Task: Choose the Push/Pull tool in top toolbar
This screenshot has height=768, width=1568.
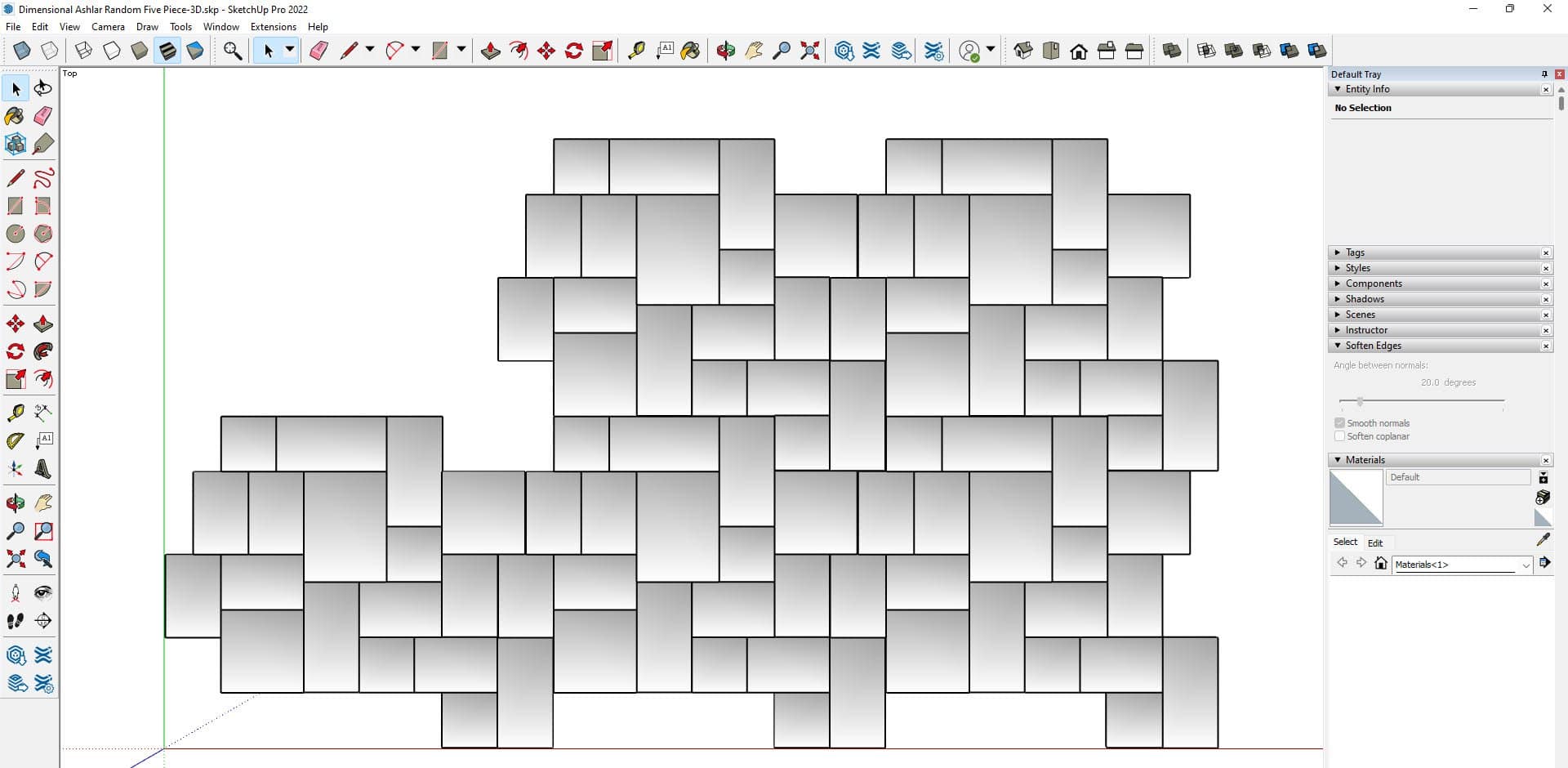Action: pyautogui.click(x=490, y=51)
